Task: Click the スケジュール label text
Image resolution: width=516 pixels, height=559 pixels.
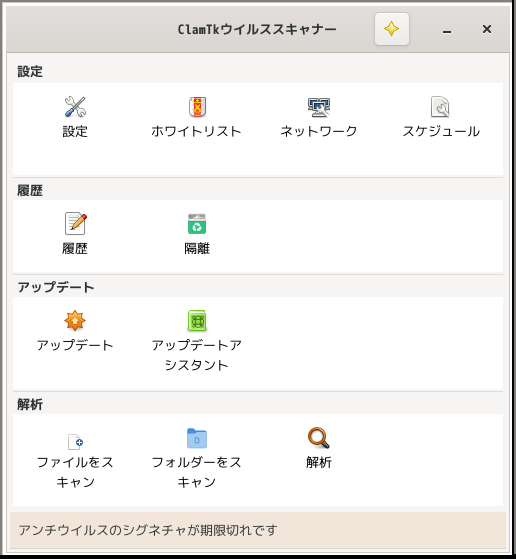Action: [x=441, y=131]
